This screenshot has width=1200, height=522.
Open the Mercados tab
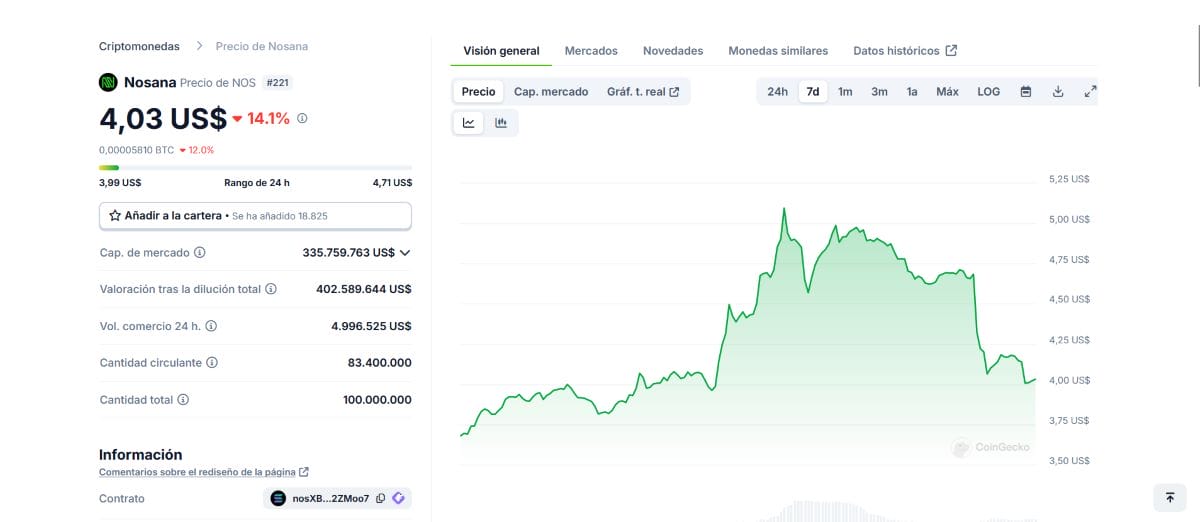point(591,51)
